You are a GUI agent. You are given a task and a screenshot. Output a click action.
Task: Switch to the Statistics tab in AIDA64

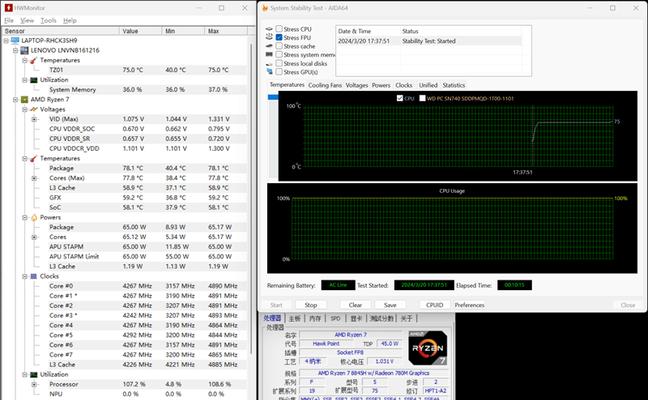(x=454, y=85)
